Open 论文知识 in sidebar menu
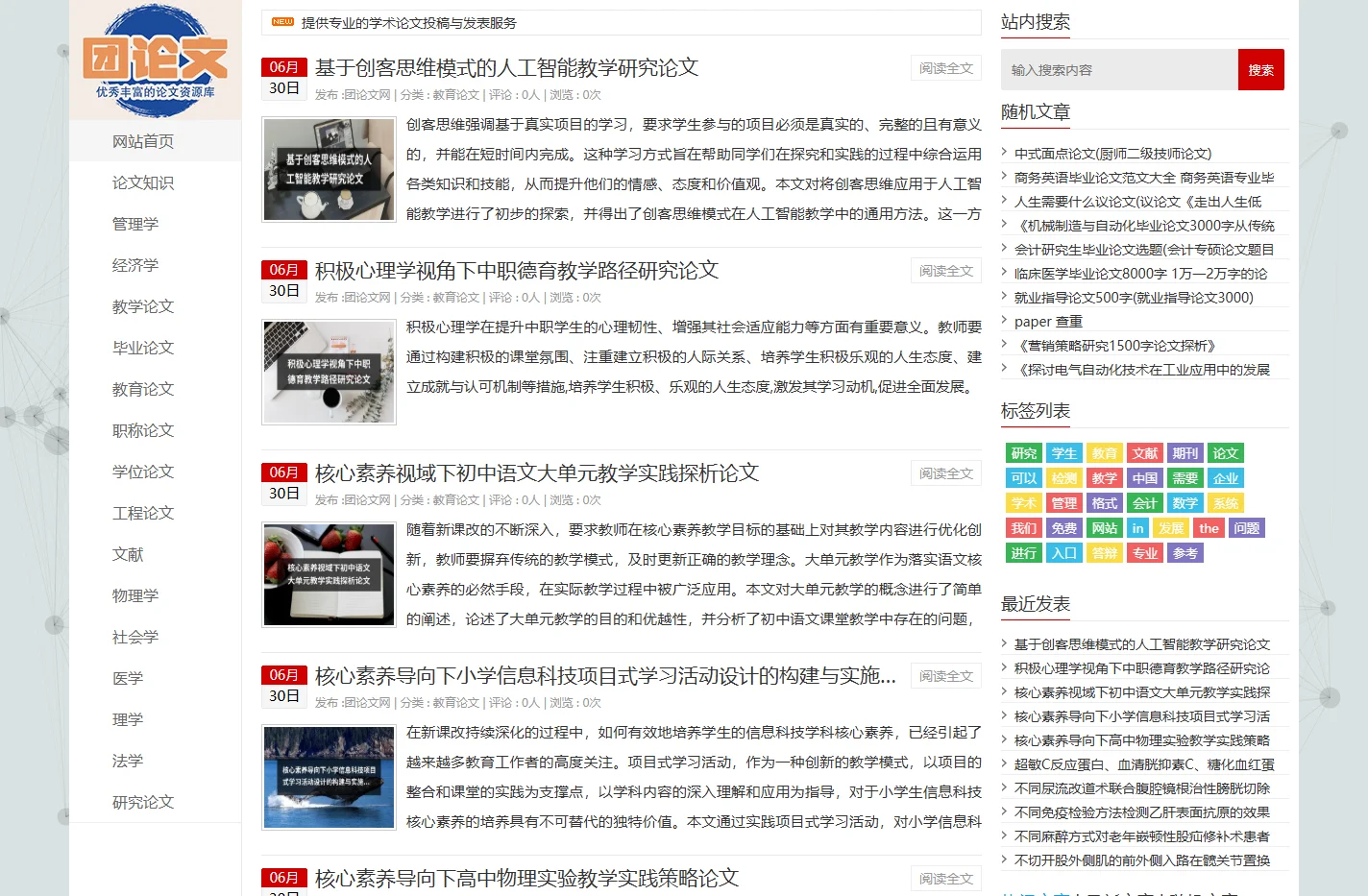The height and width of the screenshot is (896, 1368). [x=143, y=182]
